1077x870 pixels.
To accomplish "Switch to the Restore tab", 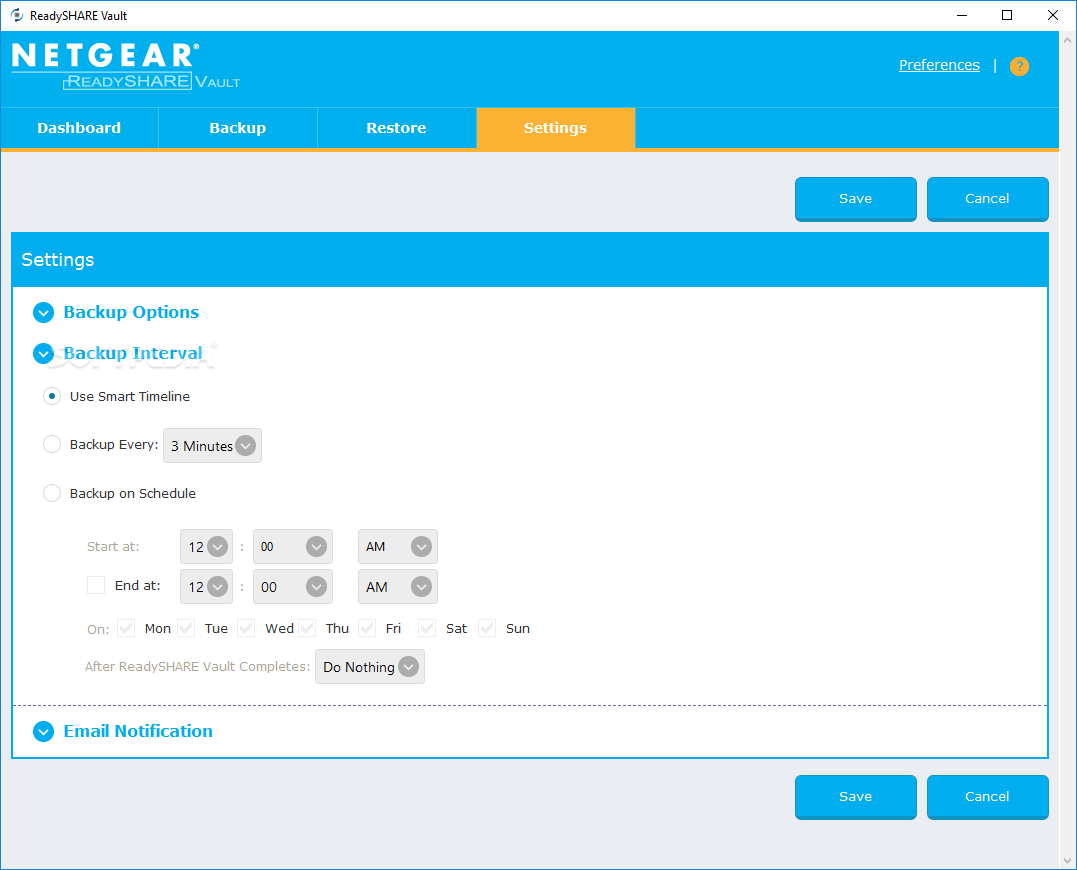I will (396, 128).
